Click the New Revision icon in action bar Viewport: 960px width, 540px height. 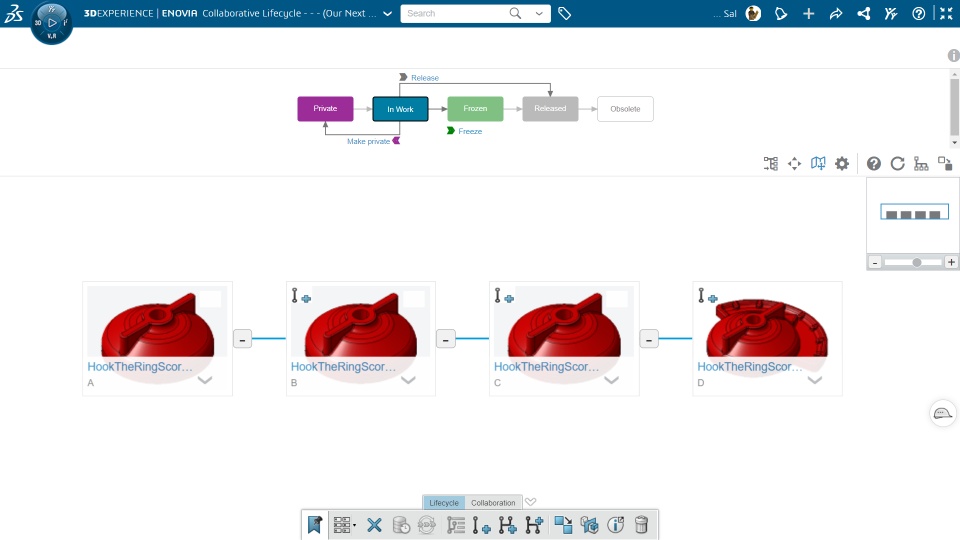tap(481, 525)
